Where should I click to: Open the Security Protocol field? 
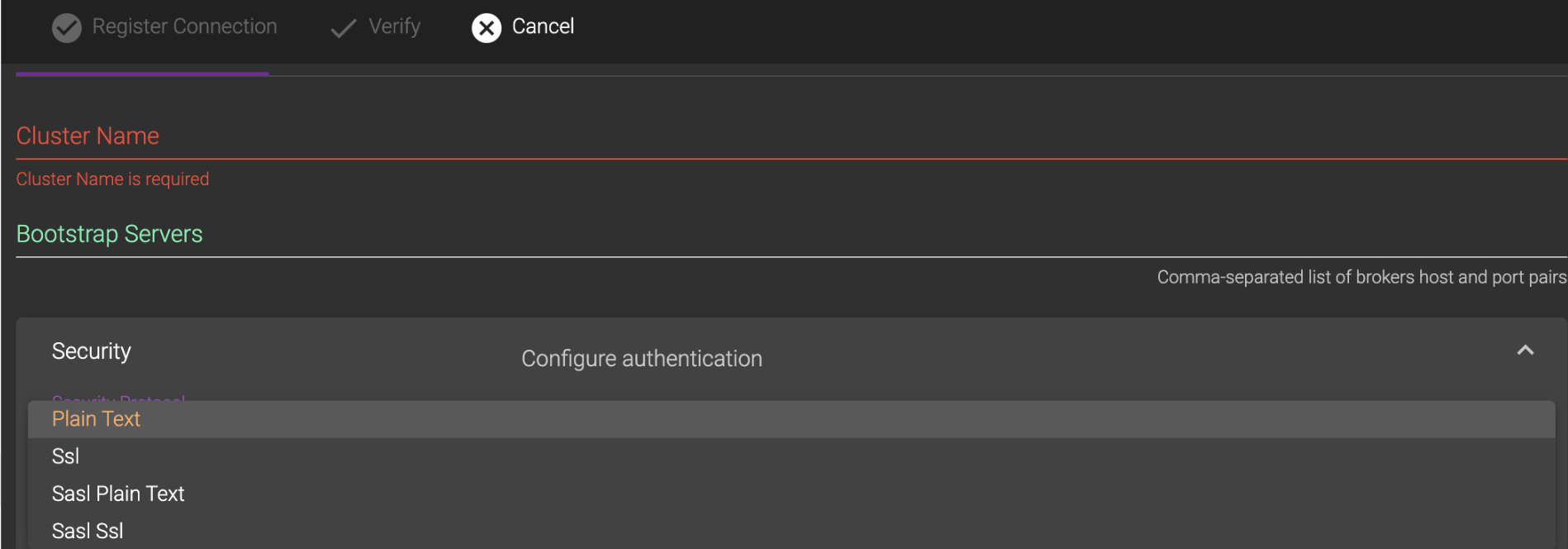pos(118,403)
